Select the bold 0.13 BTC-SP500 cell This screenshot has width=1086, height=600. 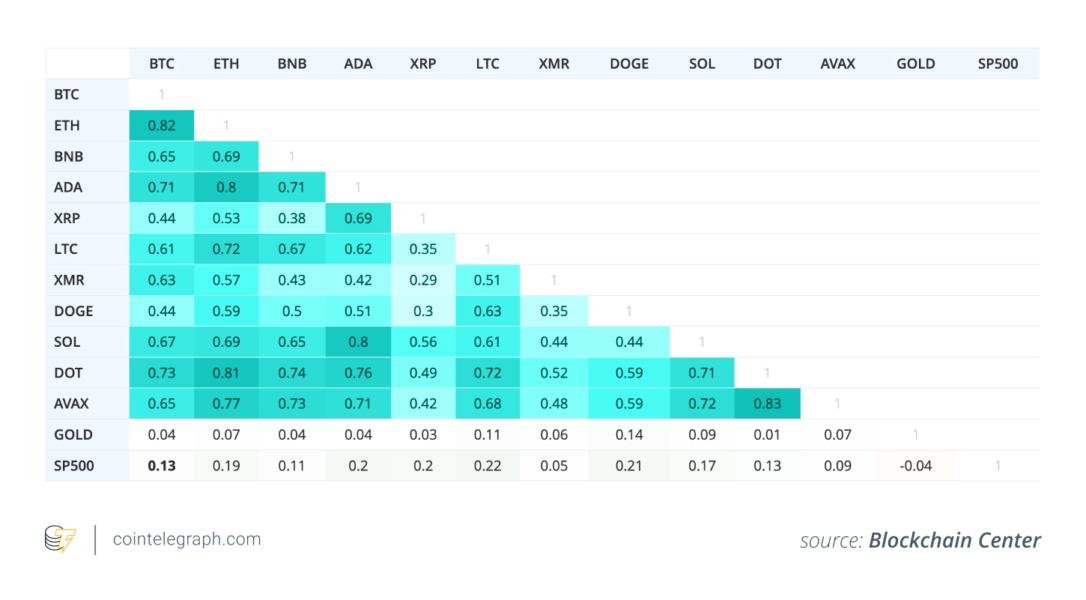pos(162,466)
